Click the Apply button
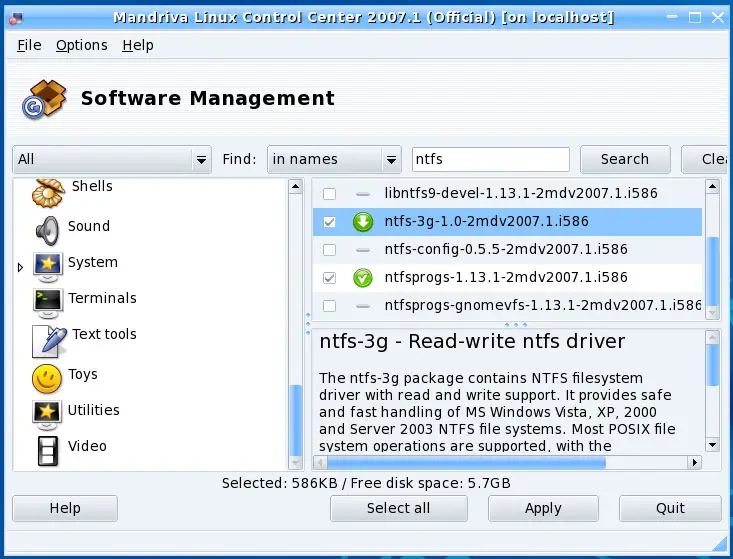733x559 pixels. pos(543,508)
